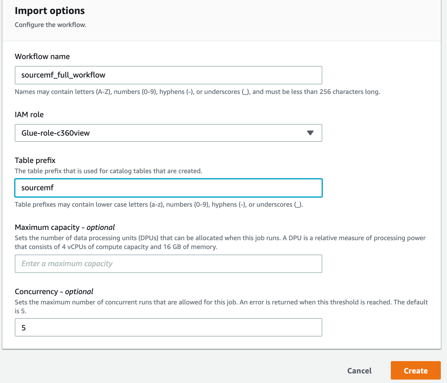Click the Table prefix label
The width and height of the screenshot is (447, 383).
pos(35,160)
